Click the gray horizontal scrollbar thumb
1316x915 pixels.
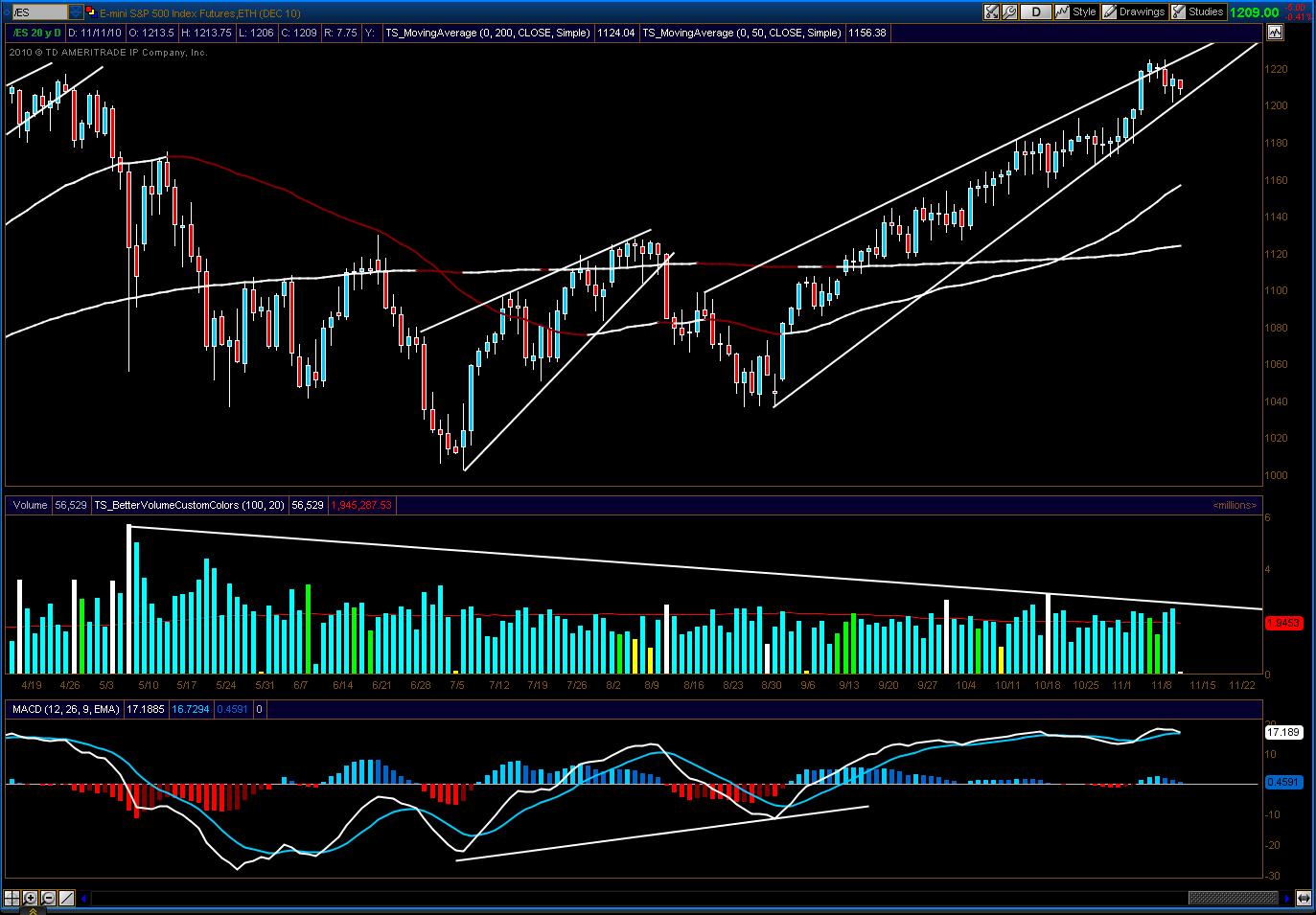[x=1234, y=899]
